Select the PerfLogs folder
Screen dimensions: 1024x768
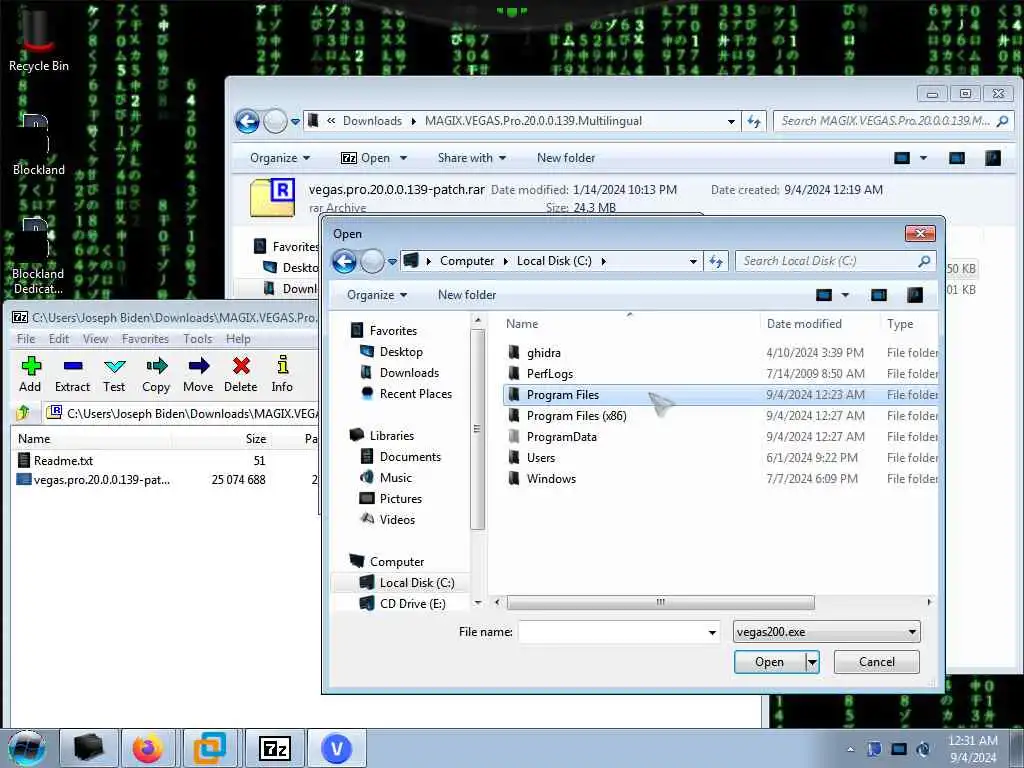[721, 374]
